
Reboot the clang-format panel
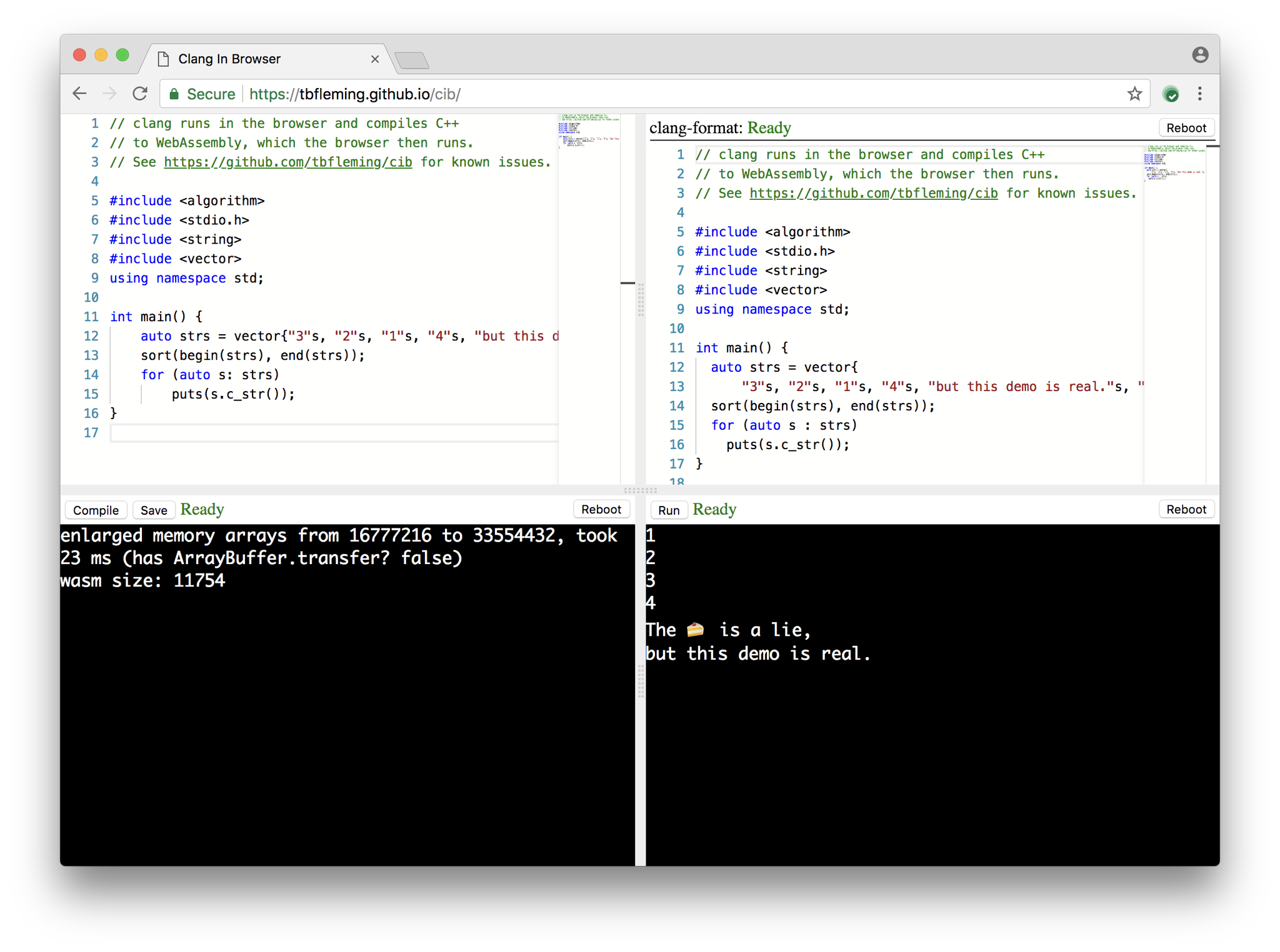[x=1186, y=128]
